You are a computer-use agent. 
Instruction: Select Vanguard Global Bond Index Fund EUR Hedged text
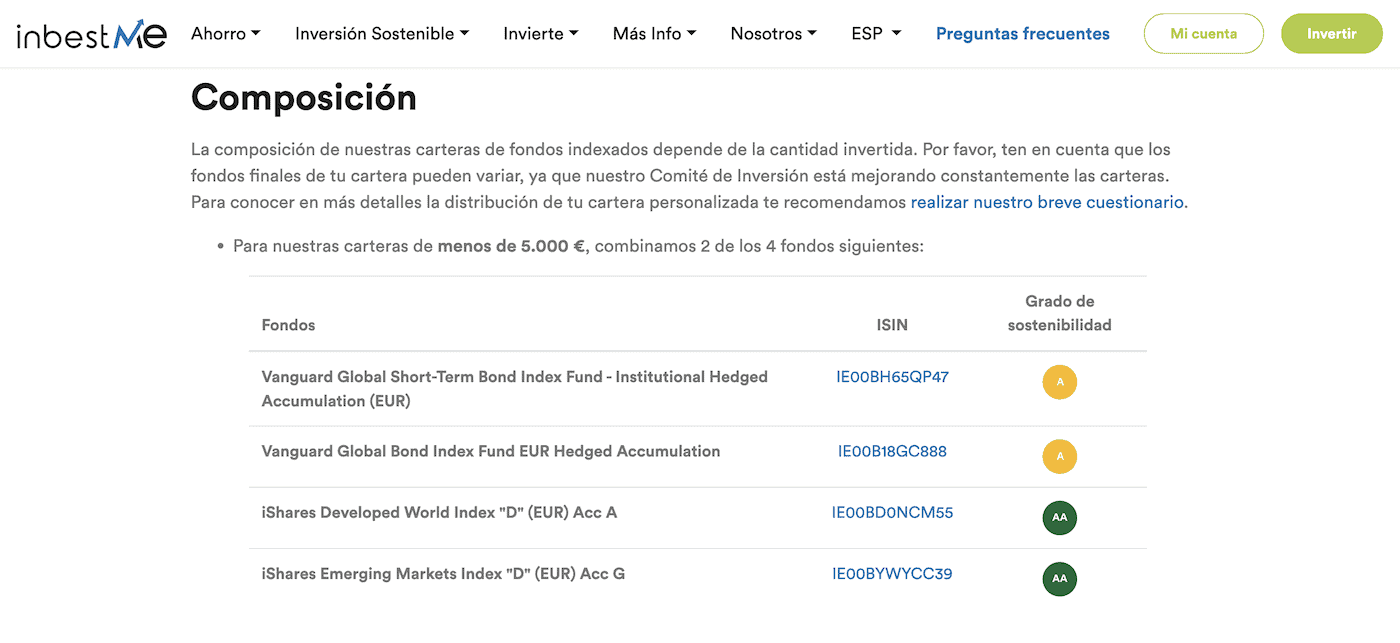pyautogui.click(x=491, y=451)
